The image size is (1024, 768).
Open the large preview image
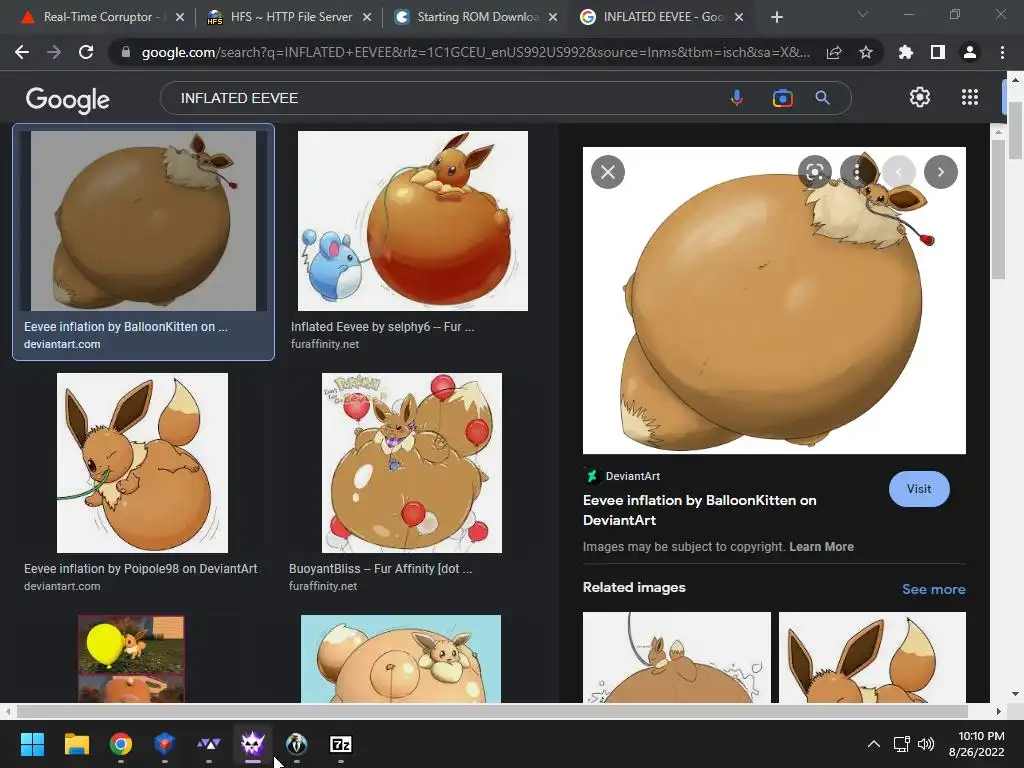774,300
